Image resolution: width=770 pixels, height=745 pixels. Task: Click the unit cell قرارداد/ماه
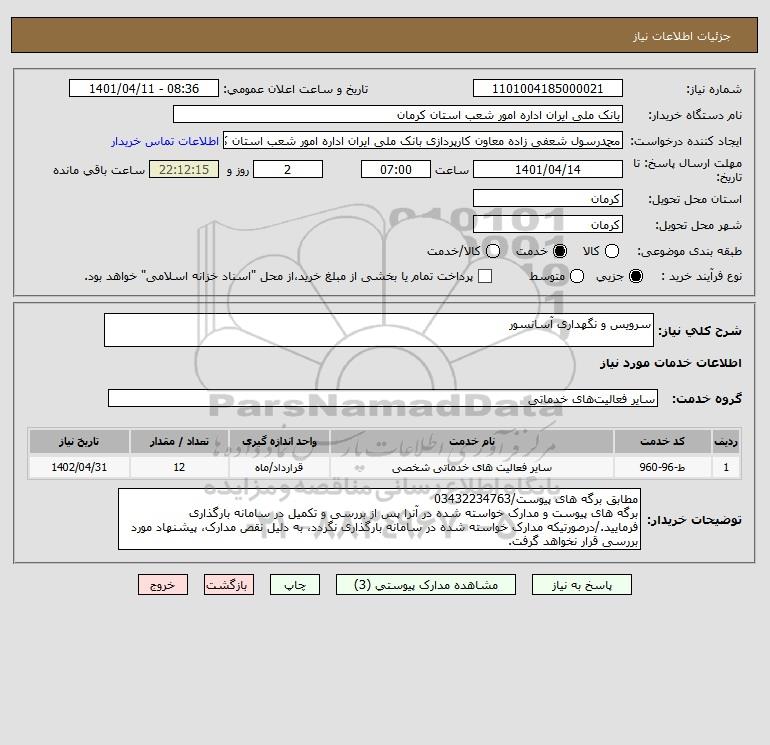click(x=279, y=468)
